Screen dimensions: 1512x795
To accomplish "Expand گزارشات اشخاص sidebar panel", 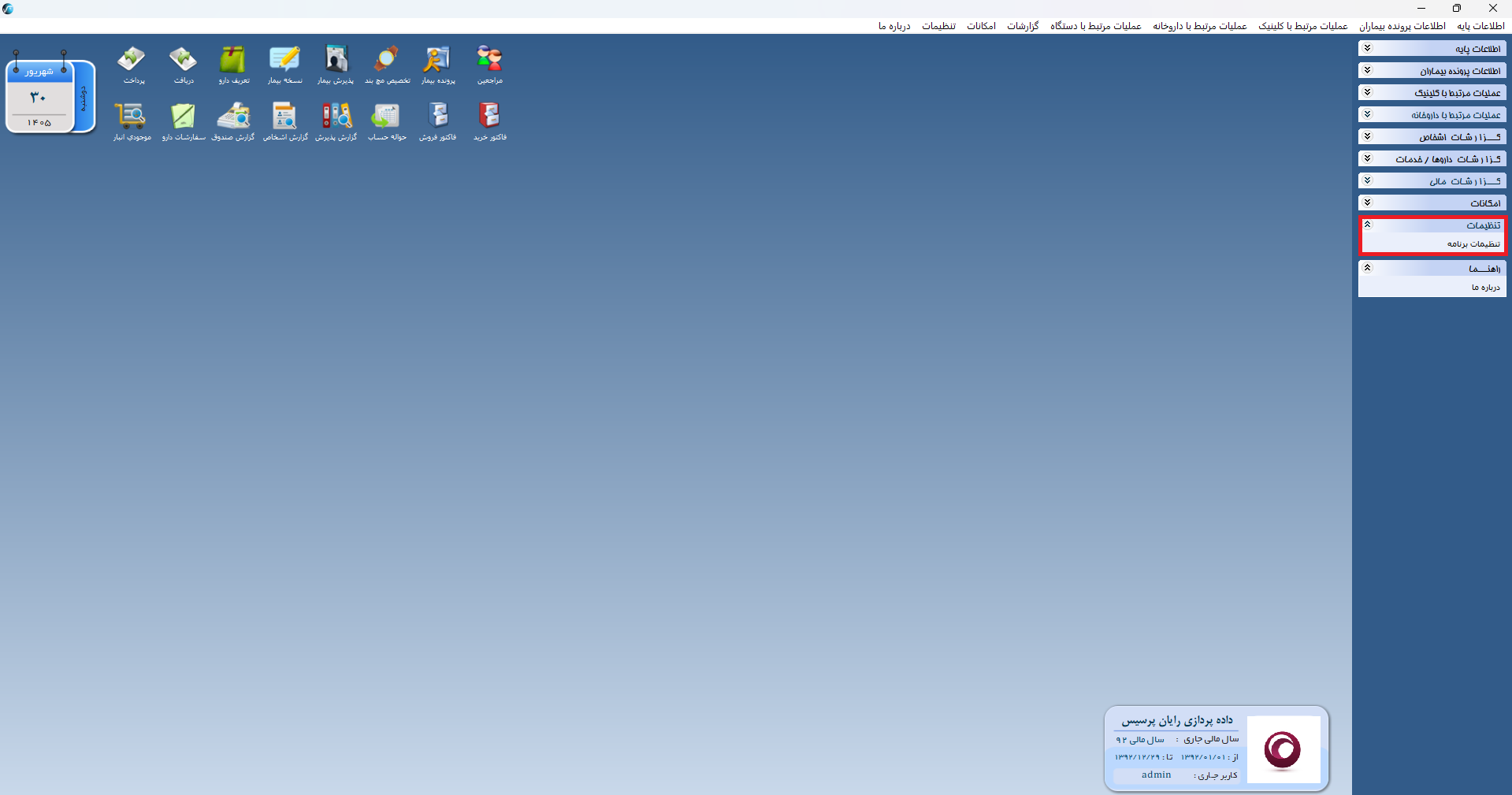I will [x=1432, y=136].
